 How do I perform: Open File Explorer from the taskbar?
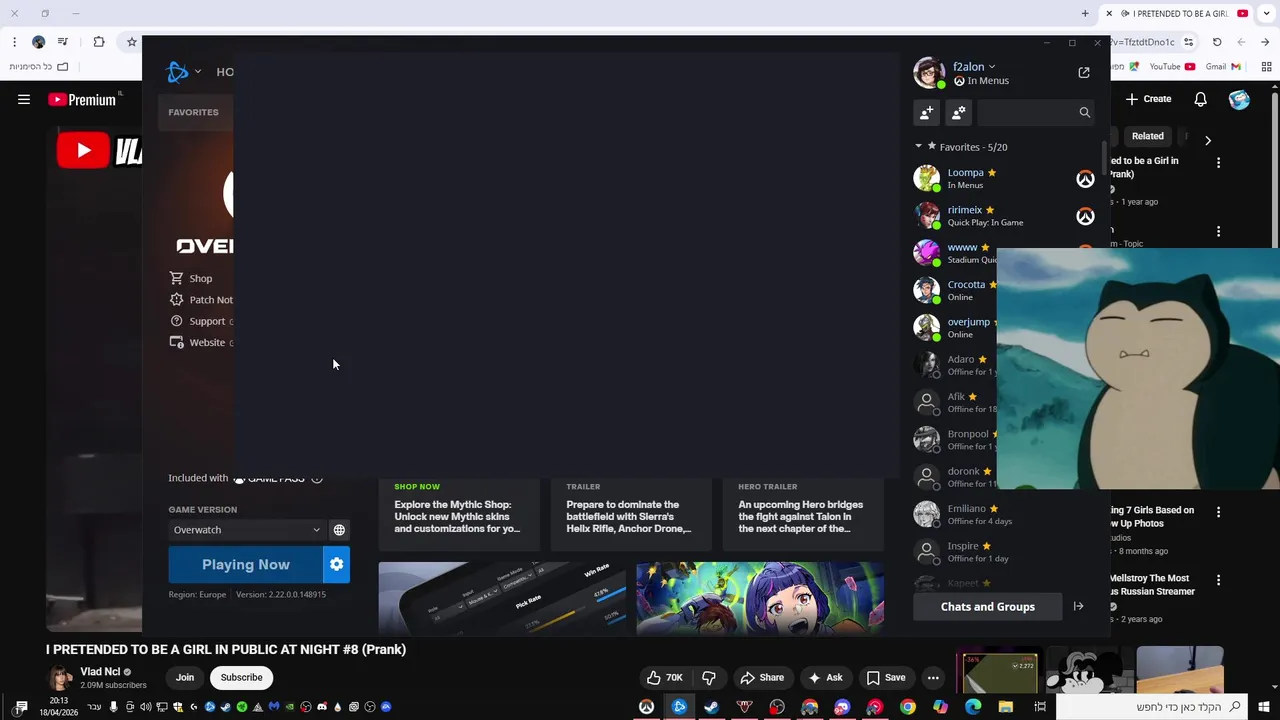point(1005,707)
